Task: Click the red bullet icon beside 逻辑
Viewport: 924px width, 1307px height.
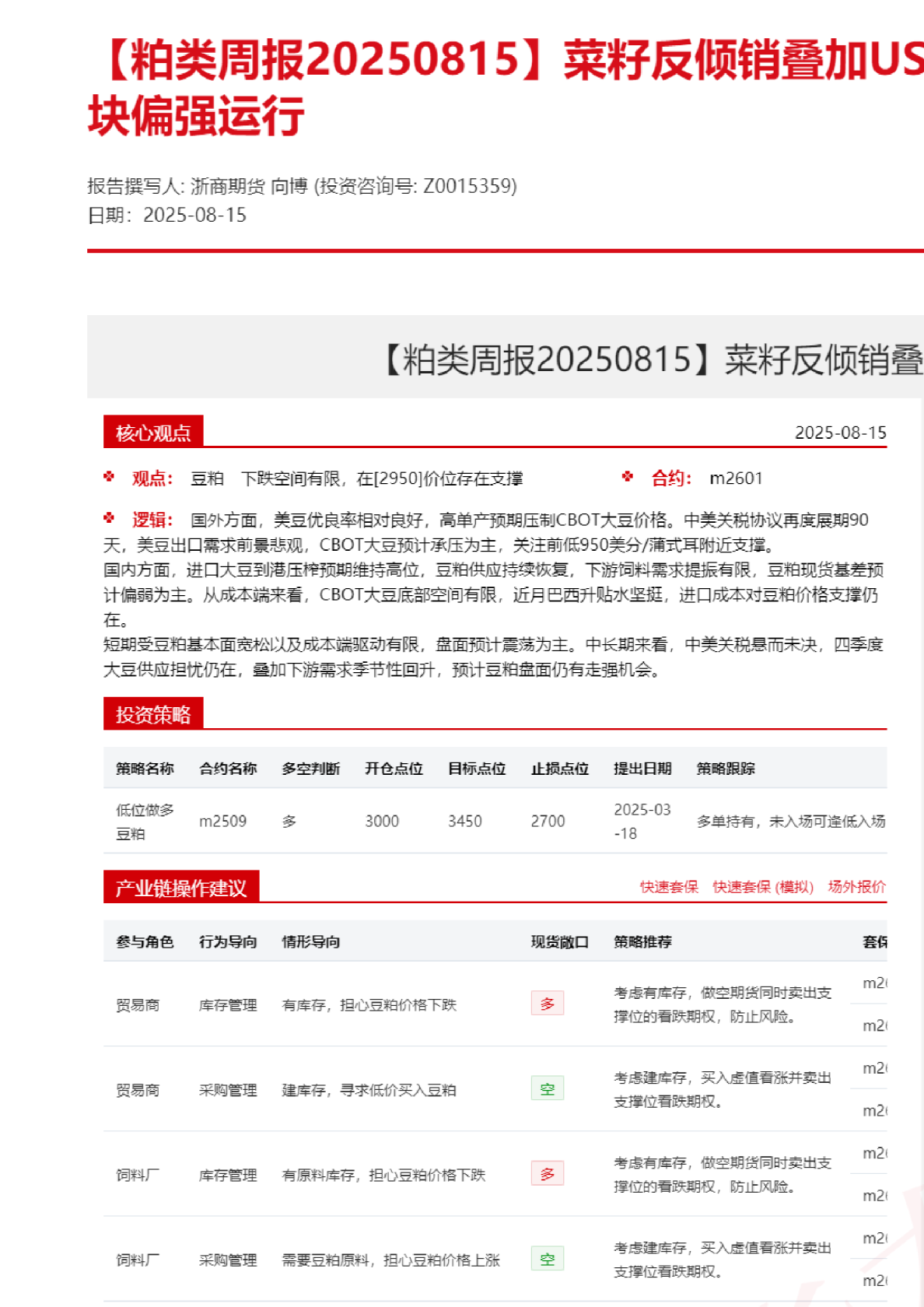Action: tap(109, 518)
